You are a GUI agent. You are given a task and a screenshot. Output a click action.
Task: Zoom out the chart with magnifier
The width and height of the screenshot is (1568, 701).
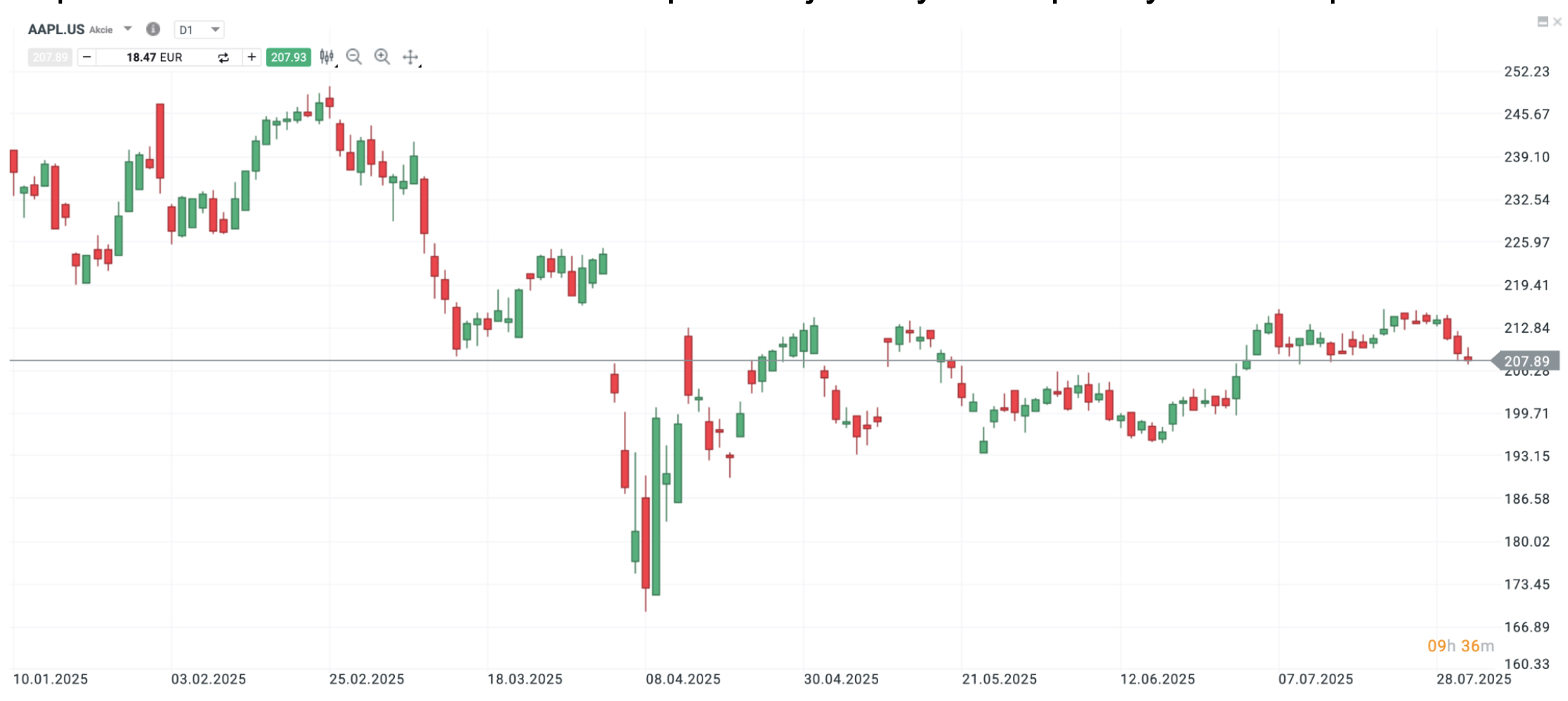click(354, 57)
